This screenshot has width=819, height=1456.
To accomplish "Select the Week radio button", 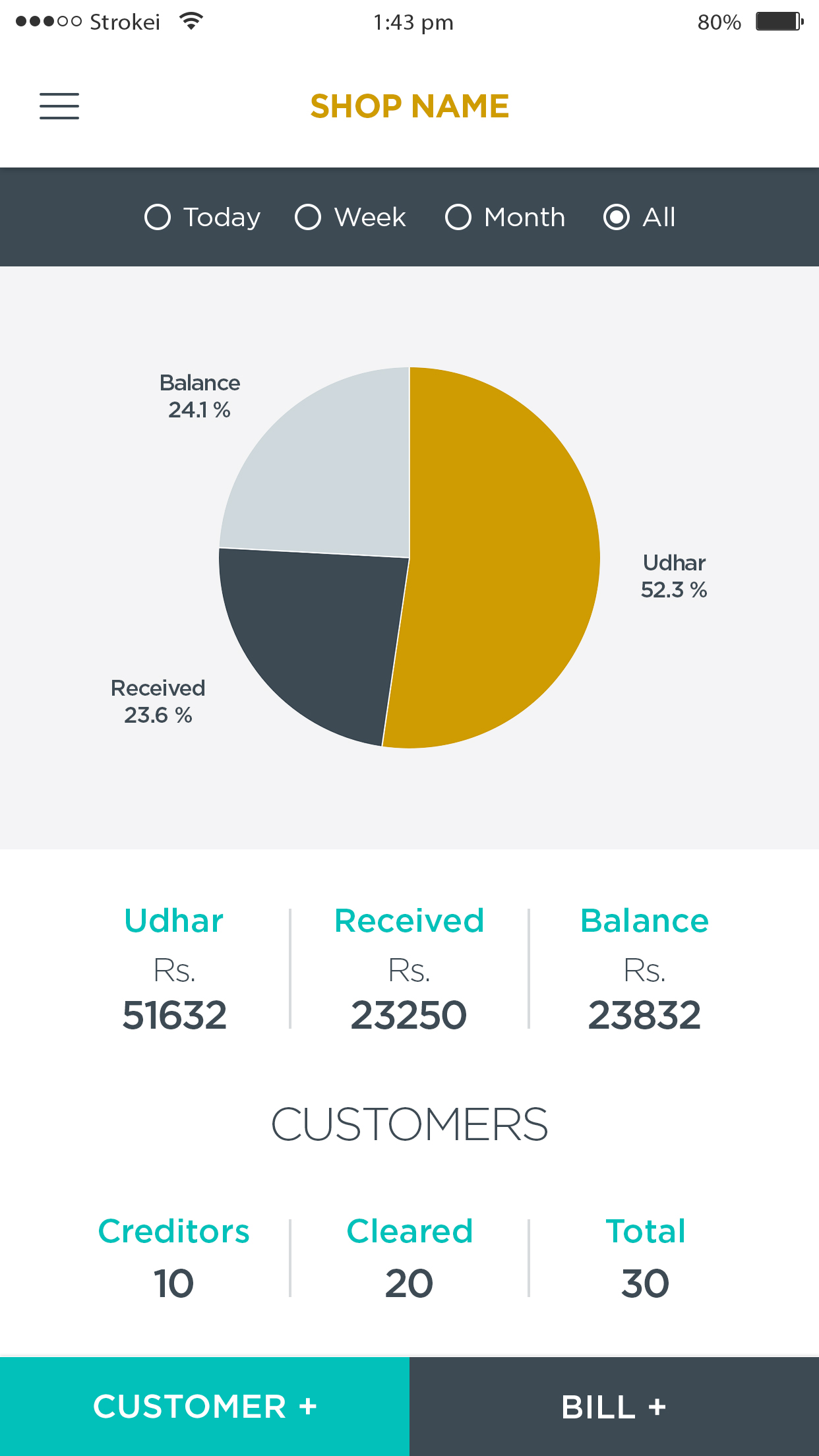I will coord(308,217).
